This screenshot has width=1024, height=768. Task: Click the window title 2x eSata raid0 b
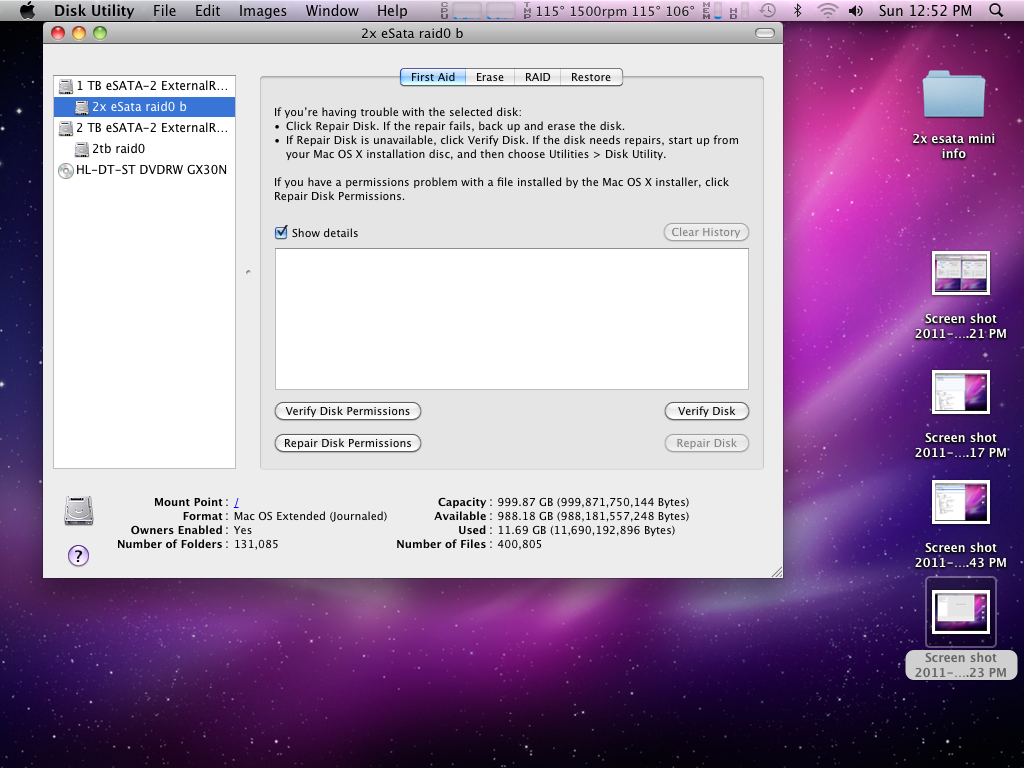tap(412, 33)
